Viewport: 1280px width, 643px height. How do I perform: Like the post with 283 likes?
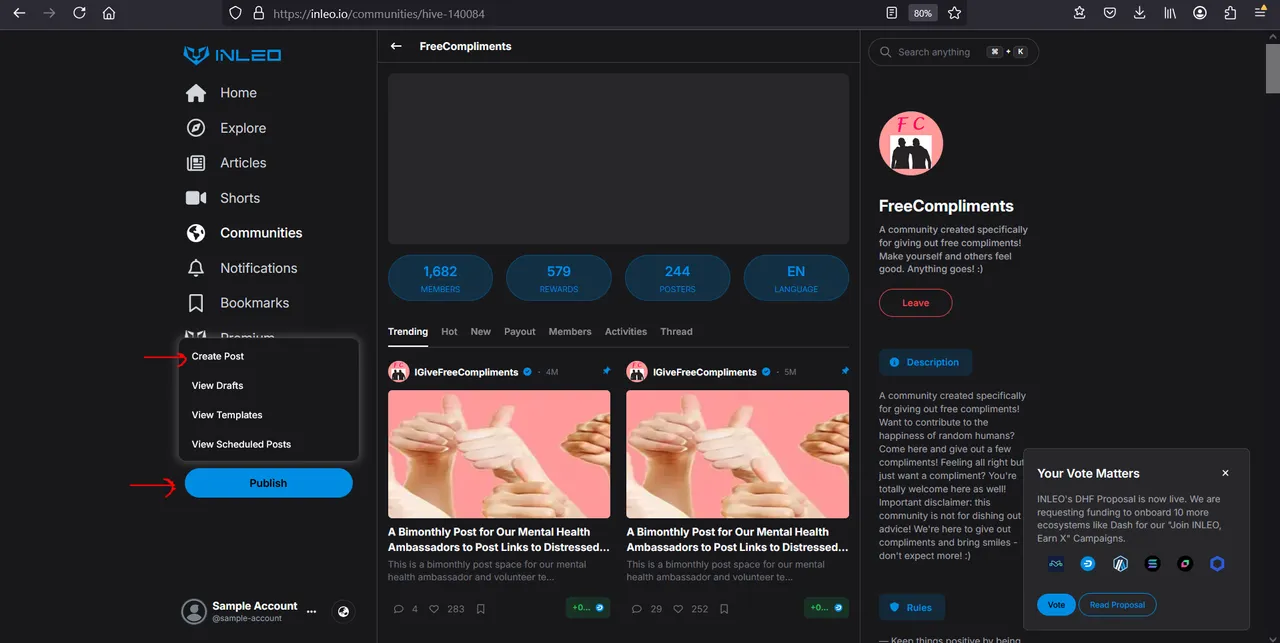point(434,608)
